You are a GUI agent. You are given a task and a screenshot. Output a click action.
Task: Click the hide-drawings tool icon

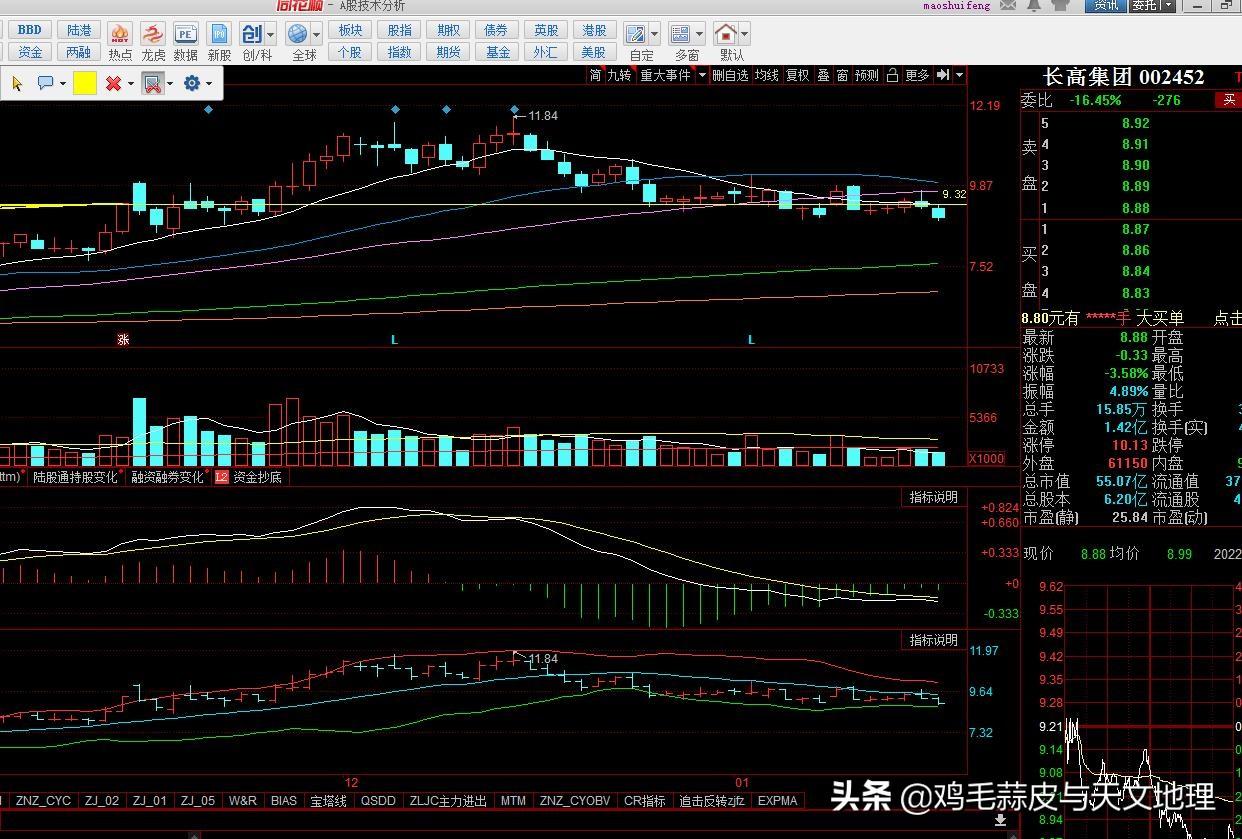click(x=152, y=84)
